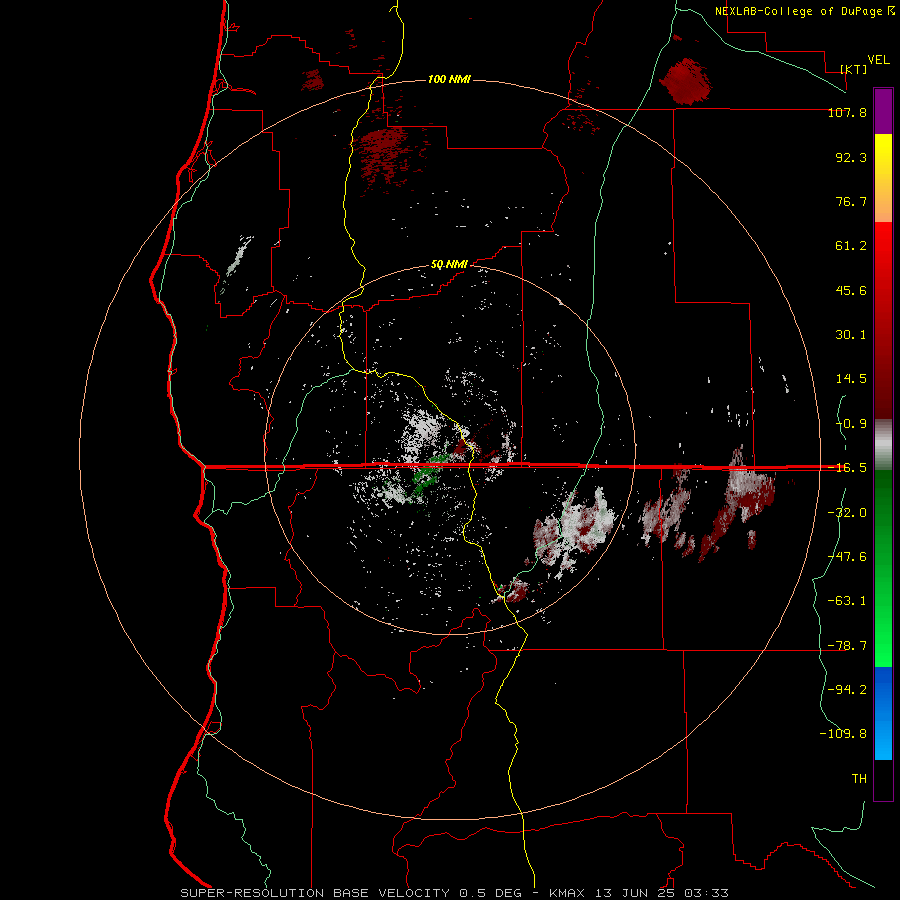Click the 50 NMI range ring label
This screenshot has height=900, width=900.
449,265
